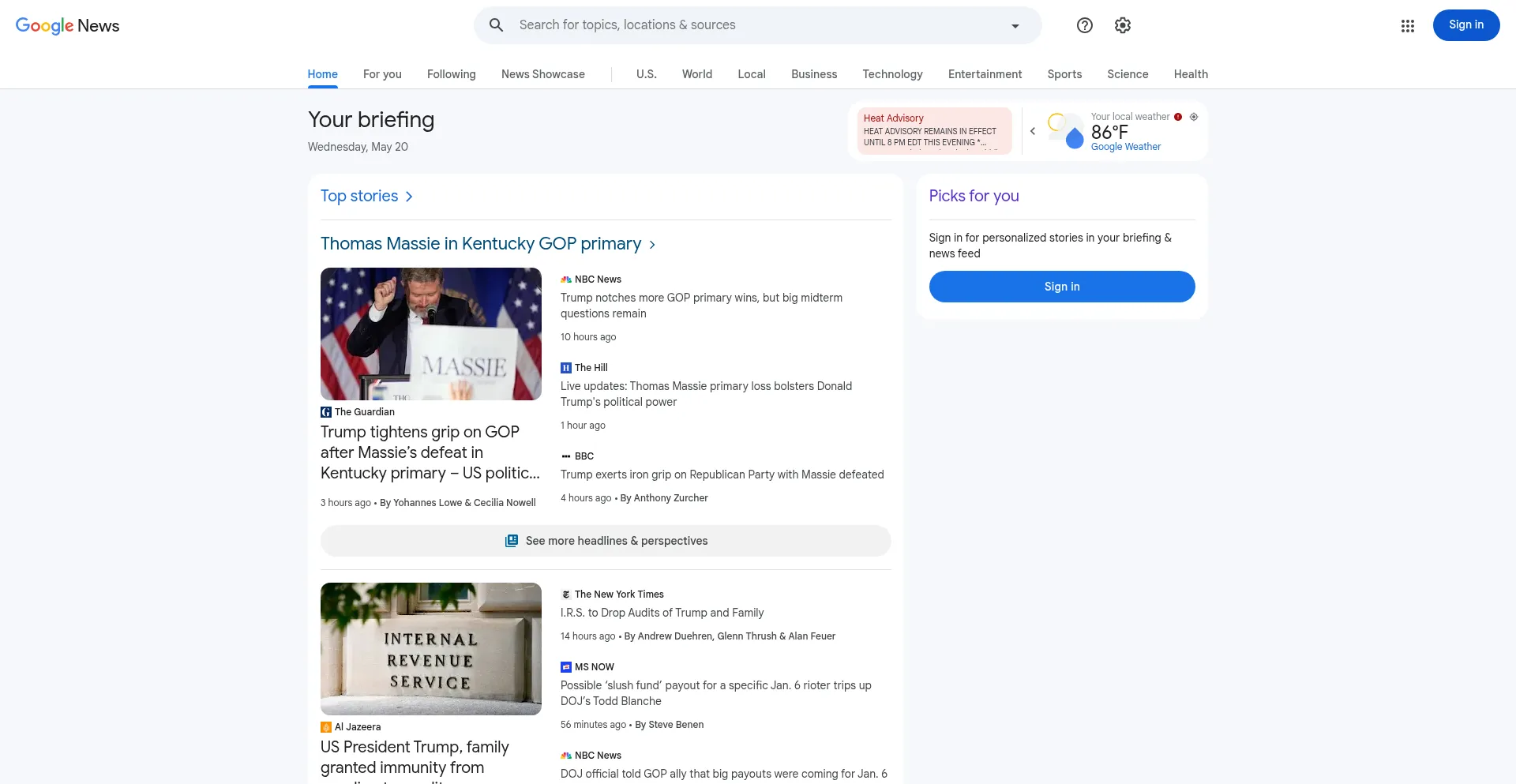
Task: Open DOJ official told GOP ally article
Action: coord(724,774)
